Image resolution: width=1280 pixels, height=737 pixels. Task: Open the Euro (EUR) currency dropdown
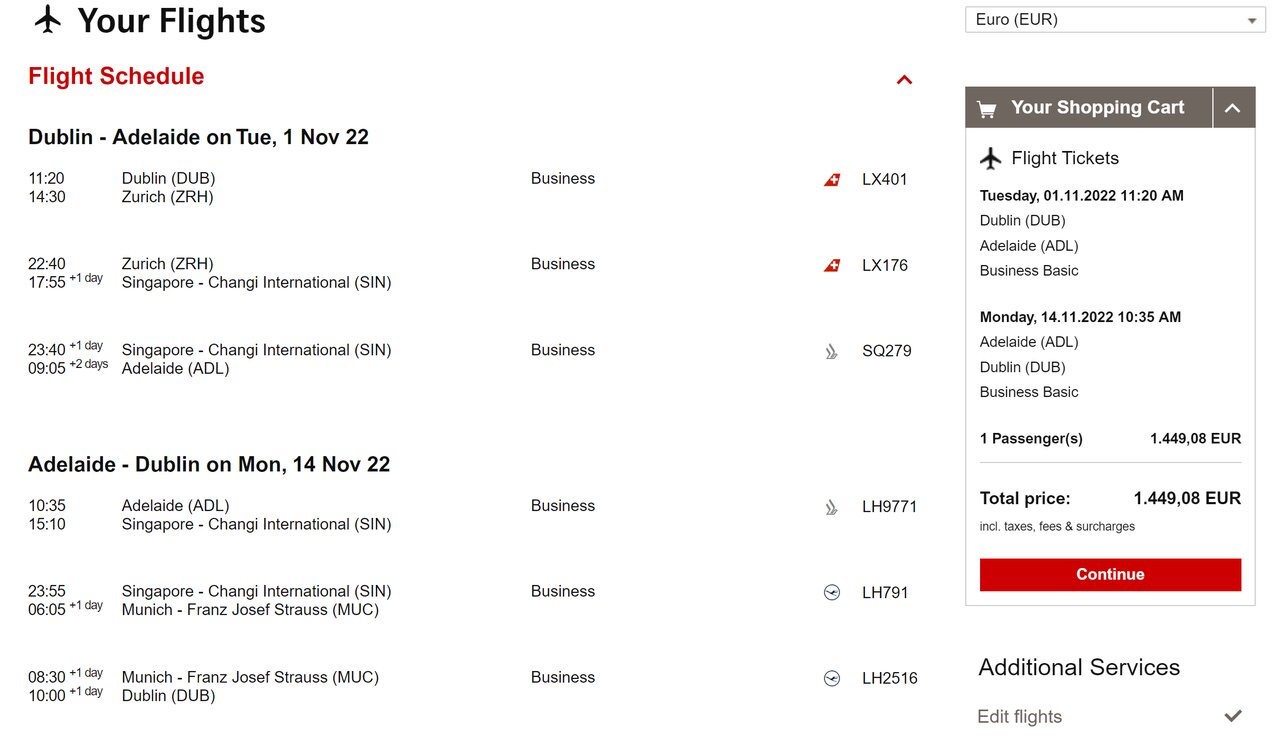click(x=1115, y=20)
